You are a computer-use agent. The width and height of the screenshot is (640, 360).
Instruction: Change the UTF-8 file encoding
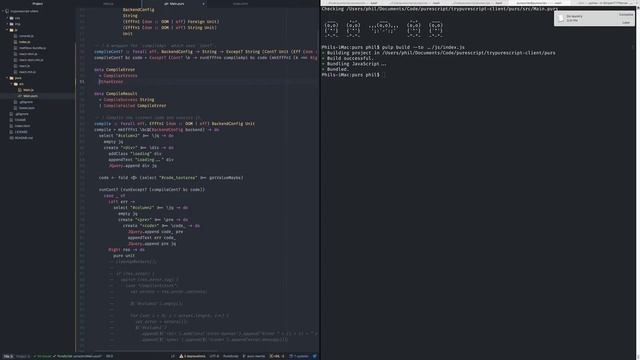pos(214,356)
